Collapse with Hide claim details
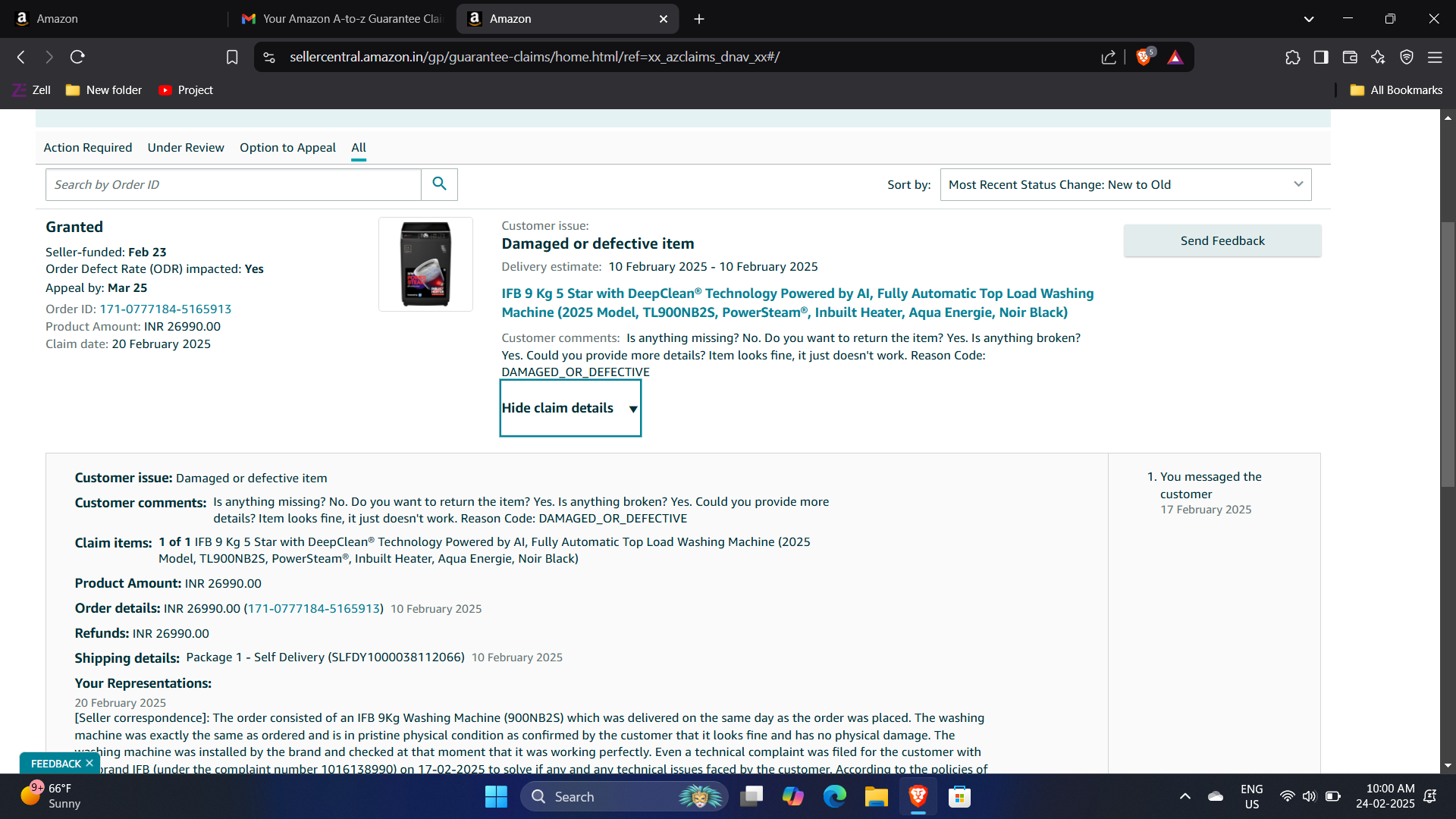The width and height of the screenshot is (1456, 819). tap(570, 408)
